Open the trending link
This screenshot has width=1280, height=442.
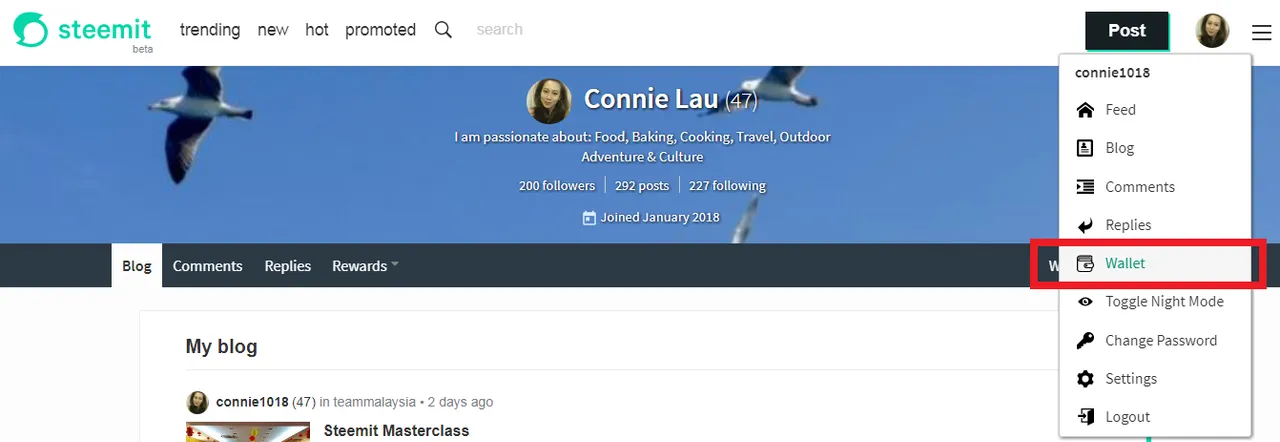pyautogui.click(x=210, y=30)
